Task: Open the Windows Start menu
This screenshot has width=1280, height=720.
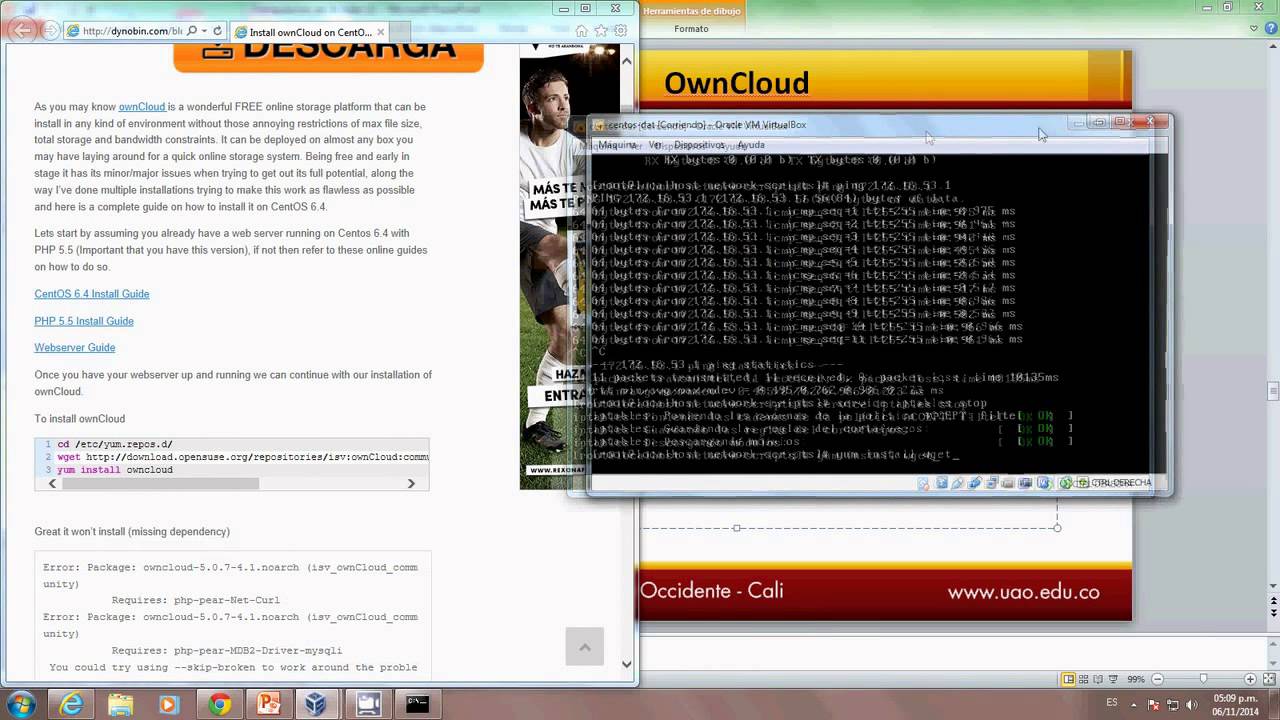Action: pyautogui.click(x=21, y=705)
